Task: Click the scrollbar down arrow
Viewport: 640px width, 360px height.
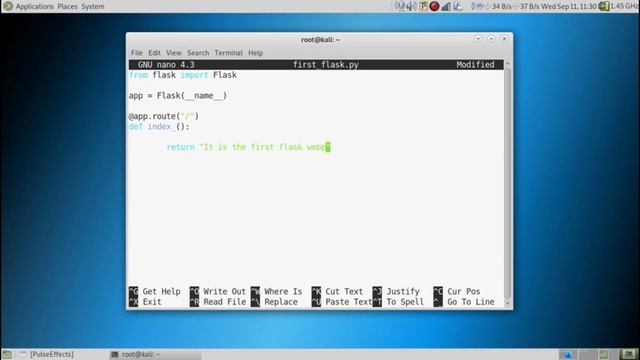Action: (x=507, y=303)
